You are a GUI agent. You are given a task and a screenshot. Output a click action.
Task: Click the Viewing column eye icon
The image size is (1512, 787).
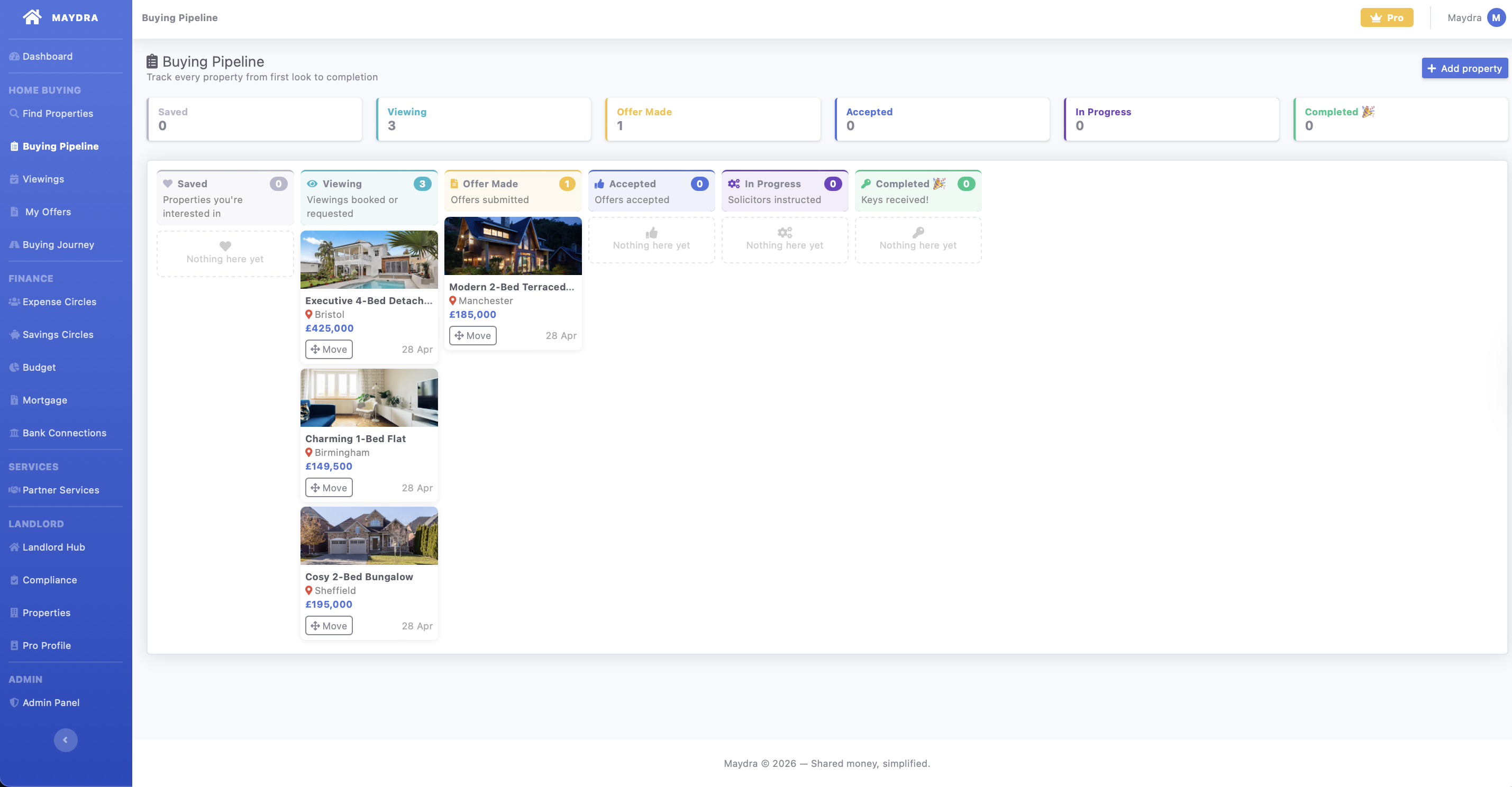[x=312, y=184]
